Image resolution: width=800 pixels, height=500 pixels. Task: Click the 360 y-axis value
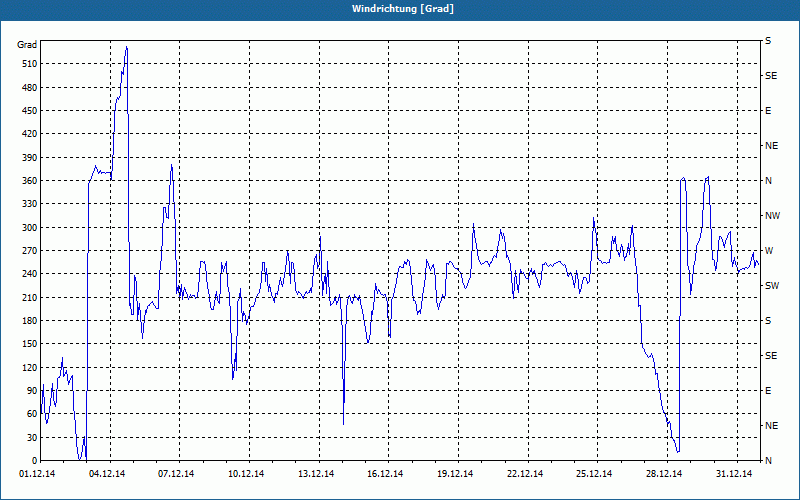tap(31, 181)
